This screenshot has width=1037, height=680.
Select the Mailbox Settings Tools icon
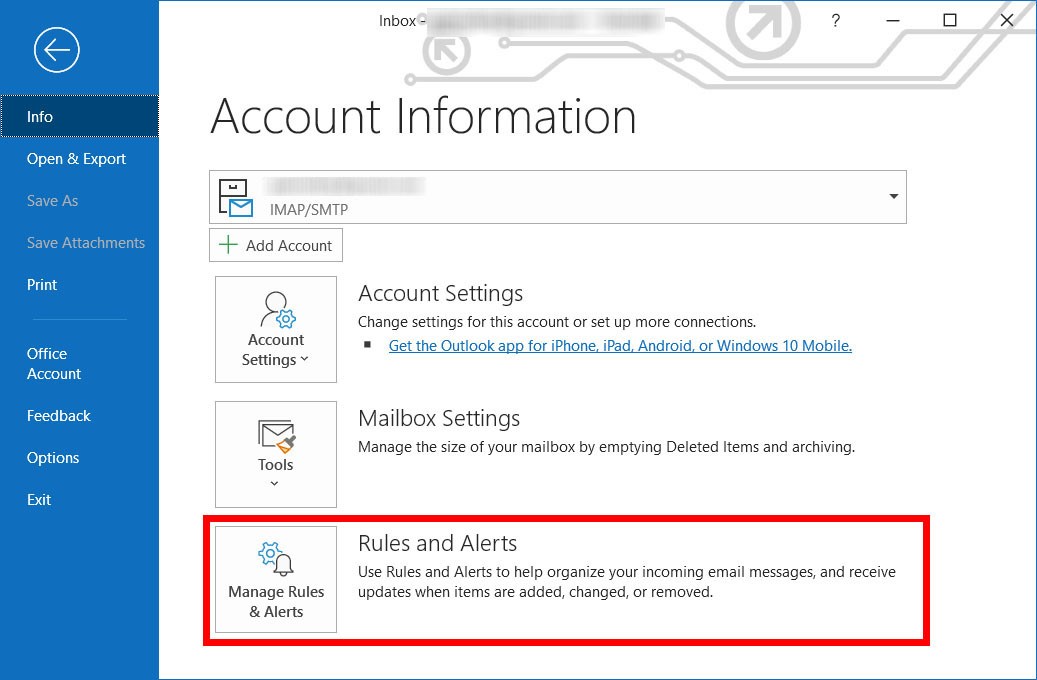point(275,436)
